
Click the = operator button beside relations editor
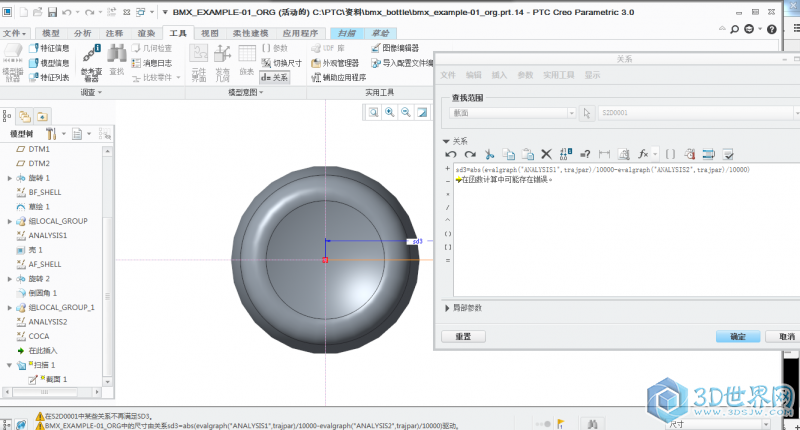448,261
